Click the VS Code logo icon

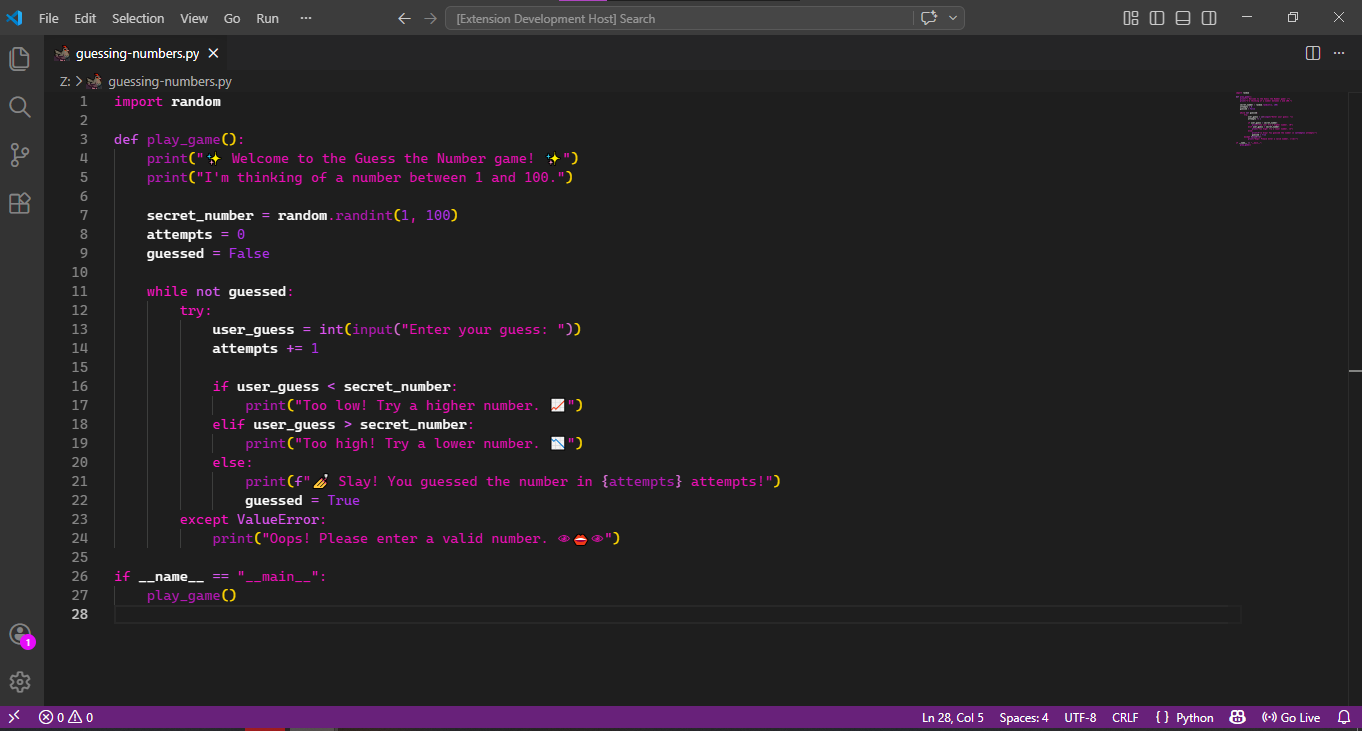pyautogui.click(x=14, y=18)
